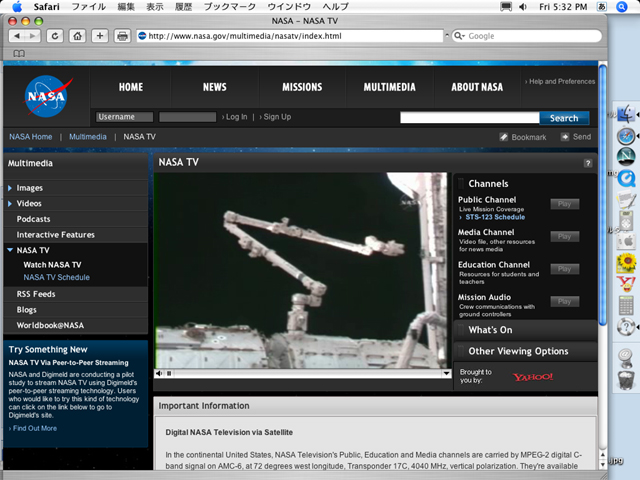Screen dimensions: 640x480
Task: Play the Mission Audio channel
Action: pos(564,302)
